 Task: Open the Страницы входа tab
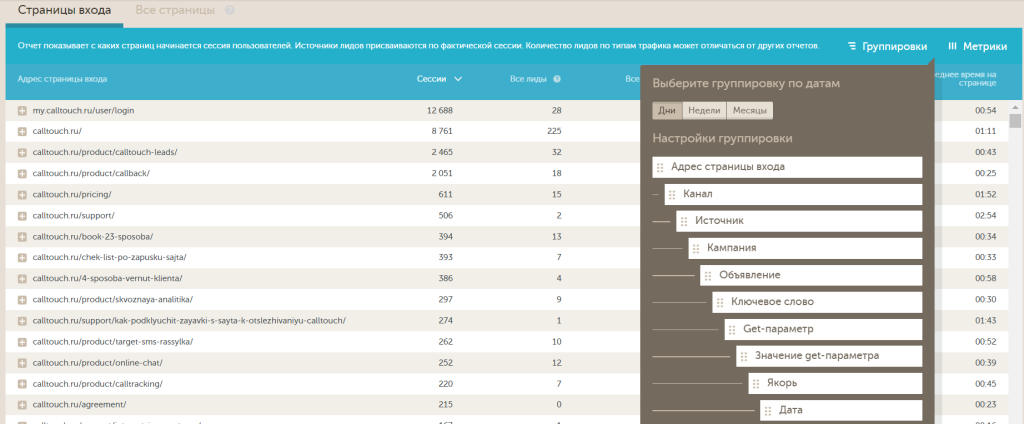[x=65, y=10]
